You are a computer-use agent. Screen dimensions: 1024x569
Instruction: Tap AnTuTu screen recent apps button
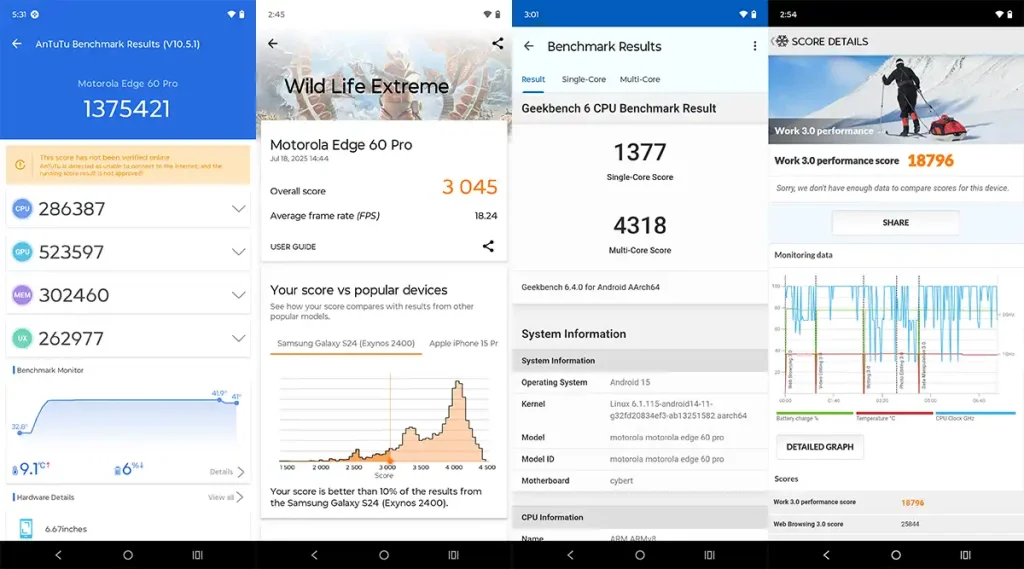pyautogui.click(x=197, y=555)
